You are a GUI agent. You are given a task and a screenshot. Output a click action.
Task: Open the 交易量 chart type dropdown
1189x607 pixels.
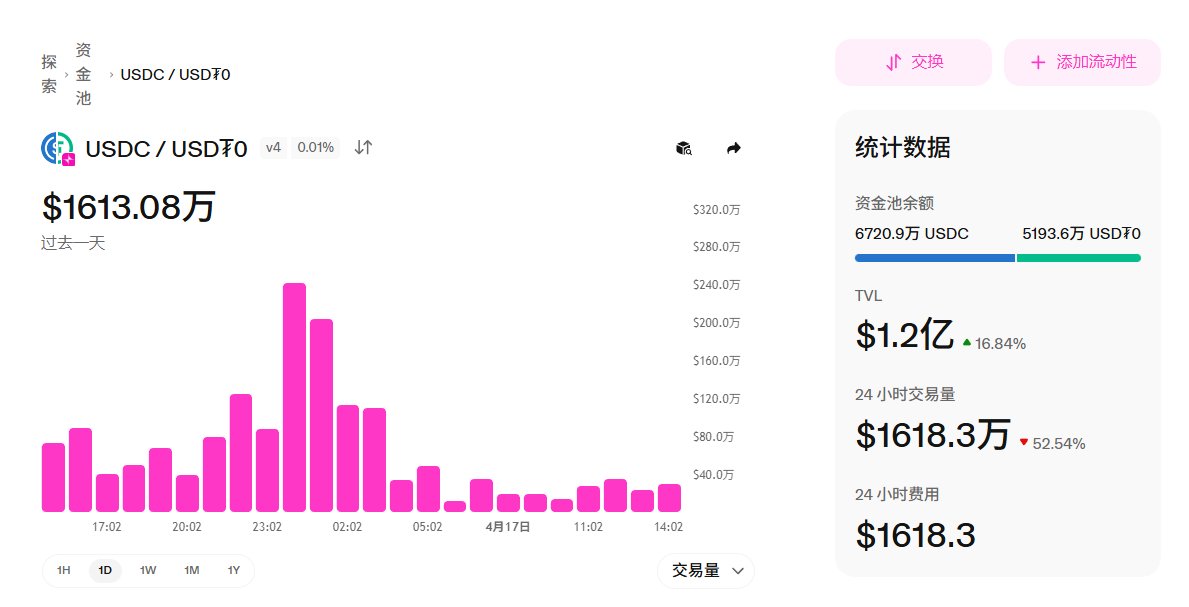[706, 571]
